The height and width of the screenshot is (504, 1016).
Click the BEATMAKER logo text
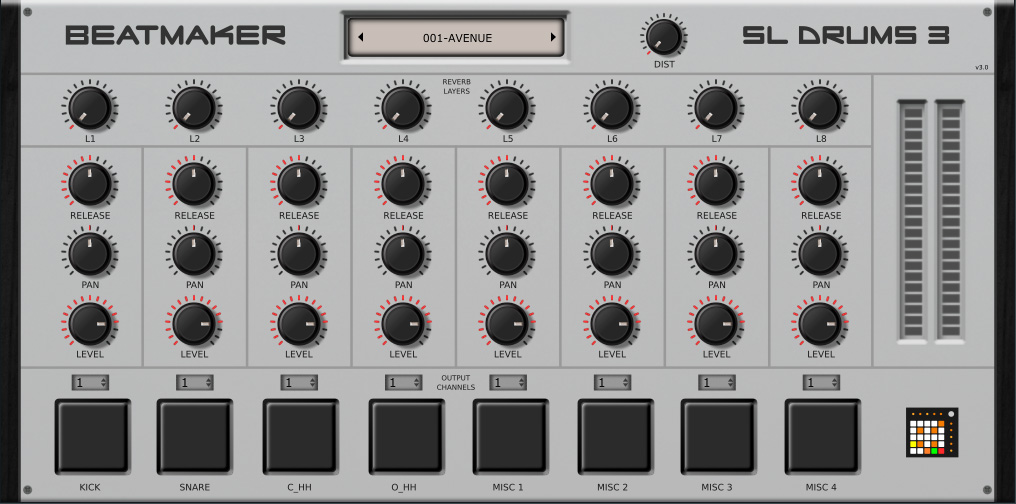[x=176, y=36]
